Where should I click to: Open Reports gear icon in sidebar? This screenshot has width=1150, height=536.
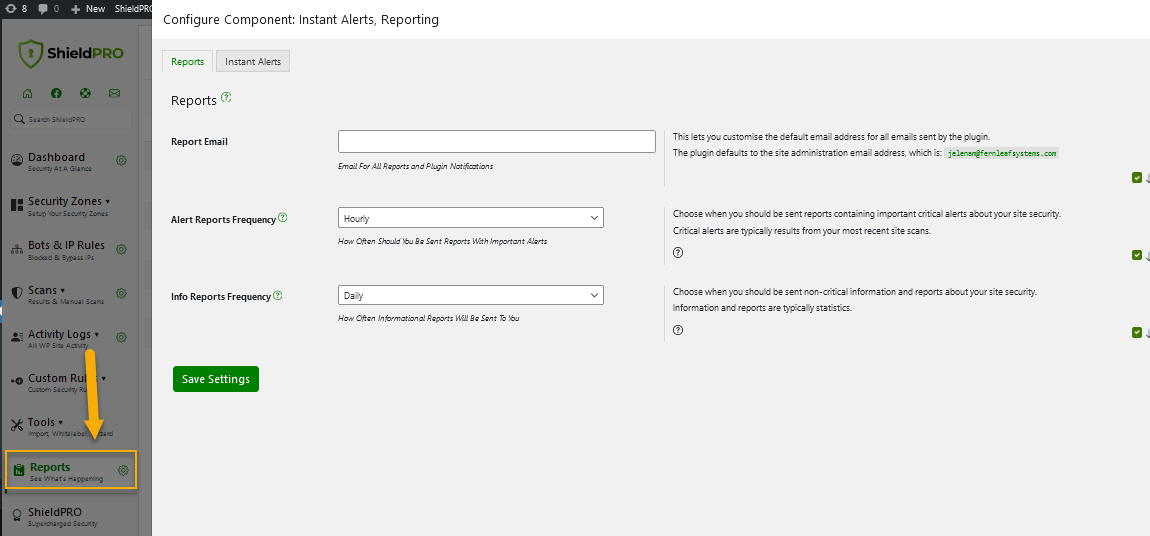point(123,471)
